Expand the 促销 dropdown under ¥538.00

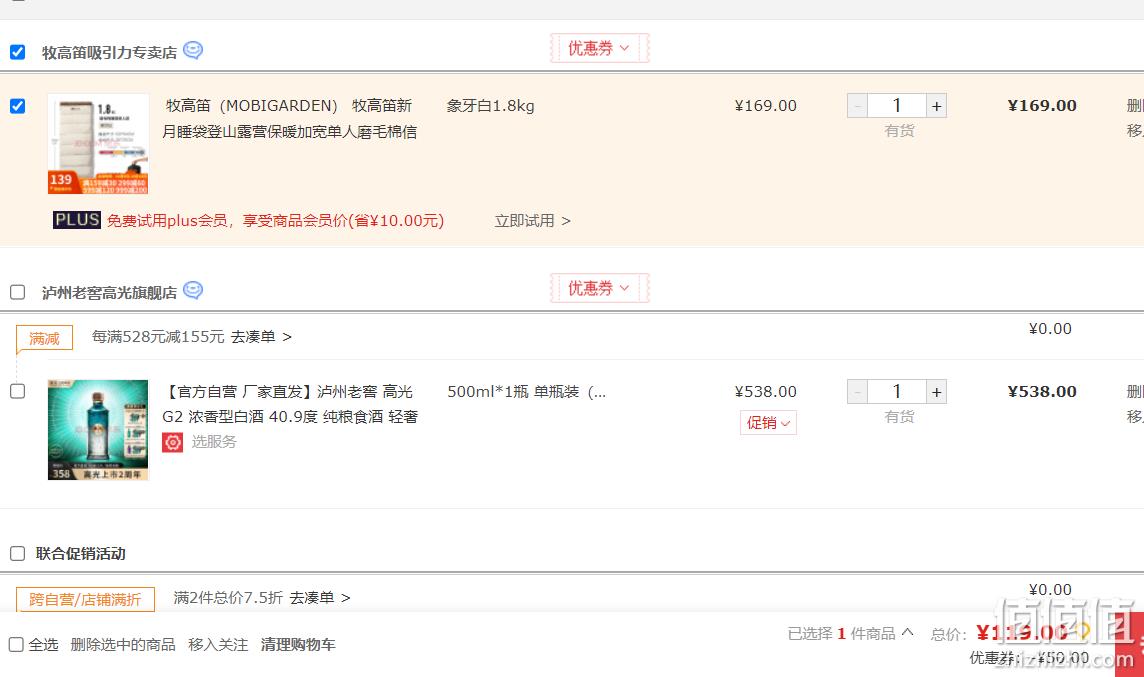[x=768, y=423]
